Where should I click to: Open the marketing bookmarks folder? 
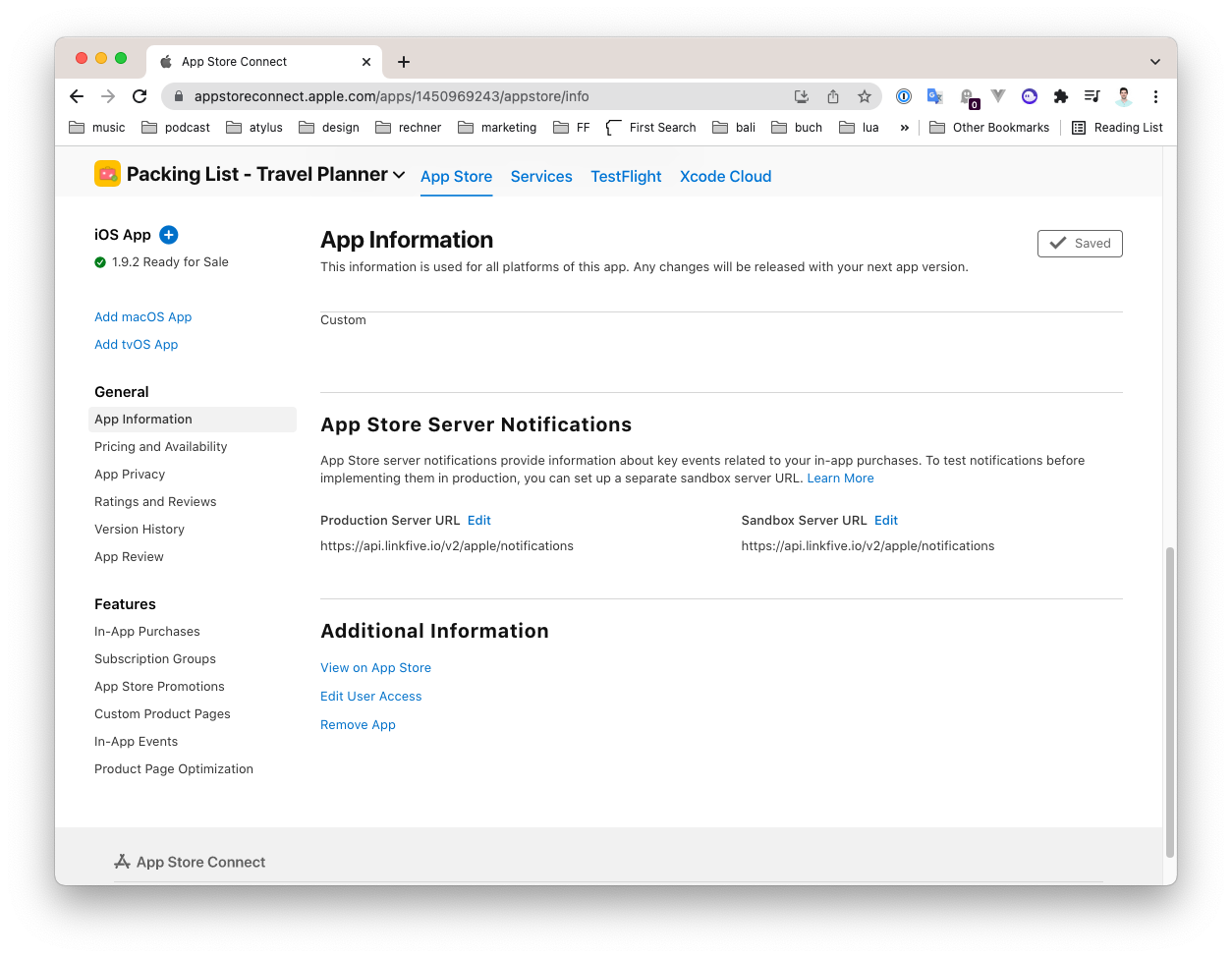tap(497, 128)
